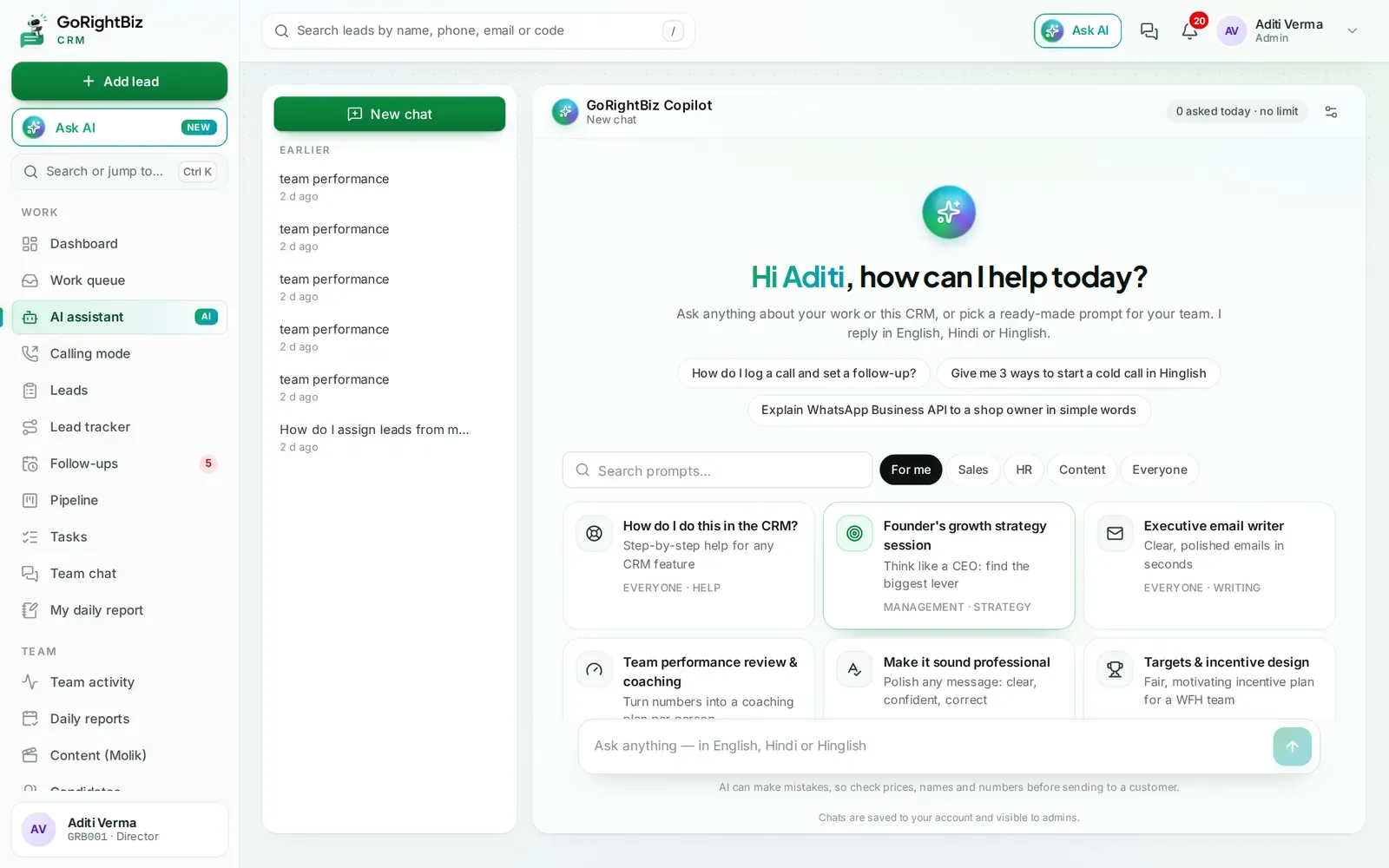Go to Work queue in sidebar

[120, 280]
